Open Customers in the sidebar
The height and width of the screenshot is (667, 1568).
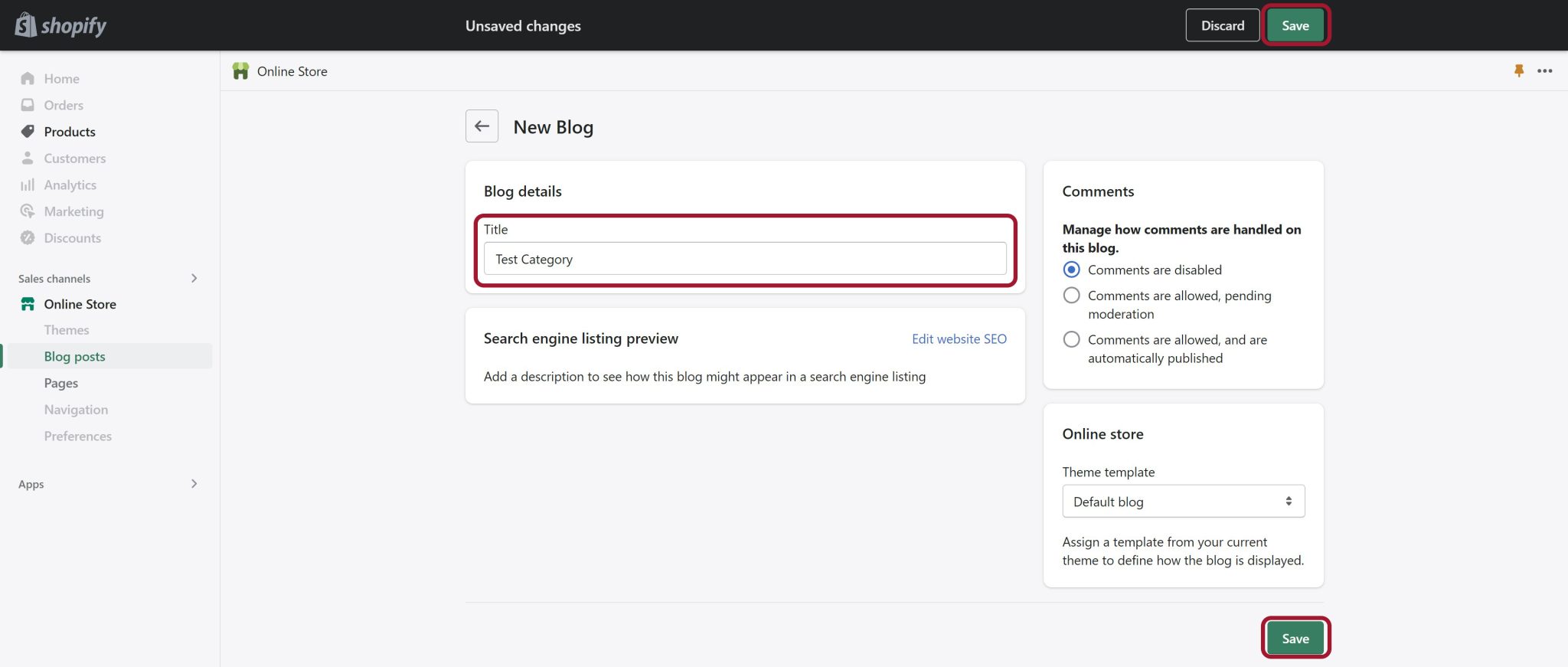coord(75,158)
